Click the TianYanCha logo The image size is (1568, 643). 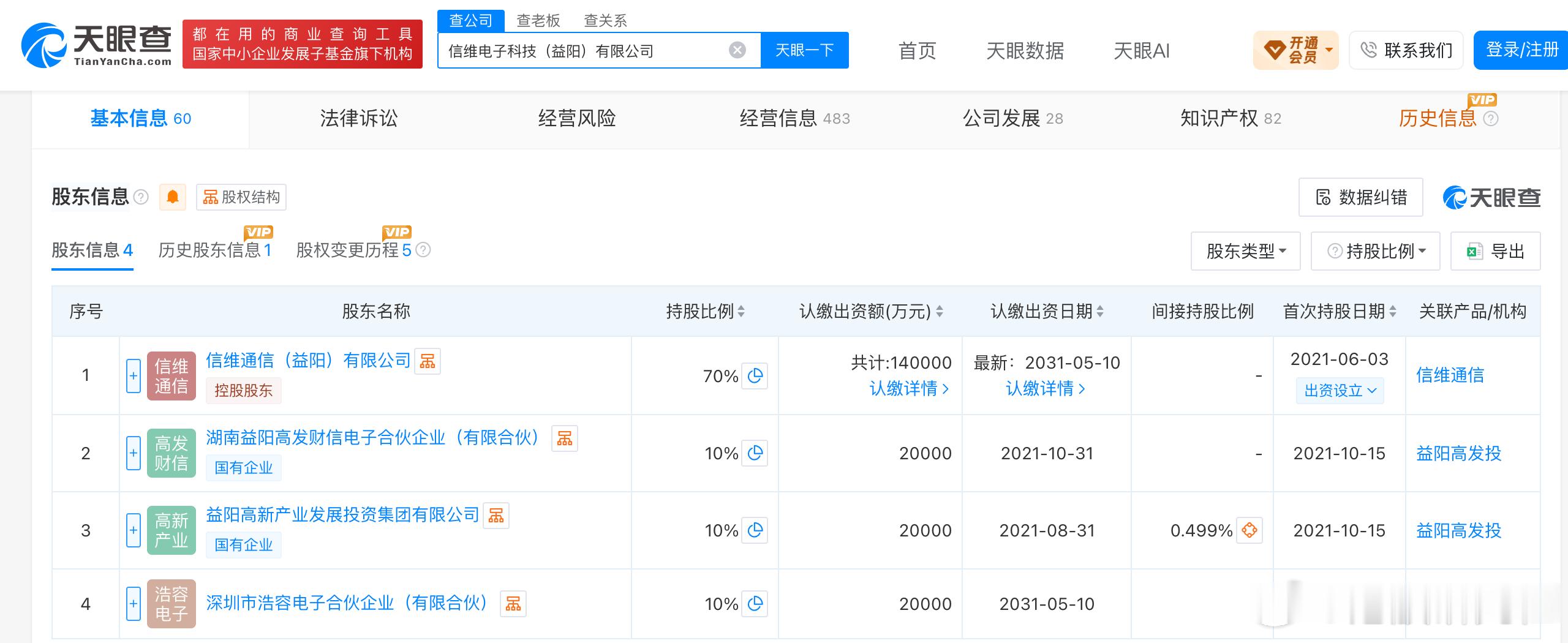pyautogui.click(x=96, y=45)
